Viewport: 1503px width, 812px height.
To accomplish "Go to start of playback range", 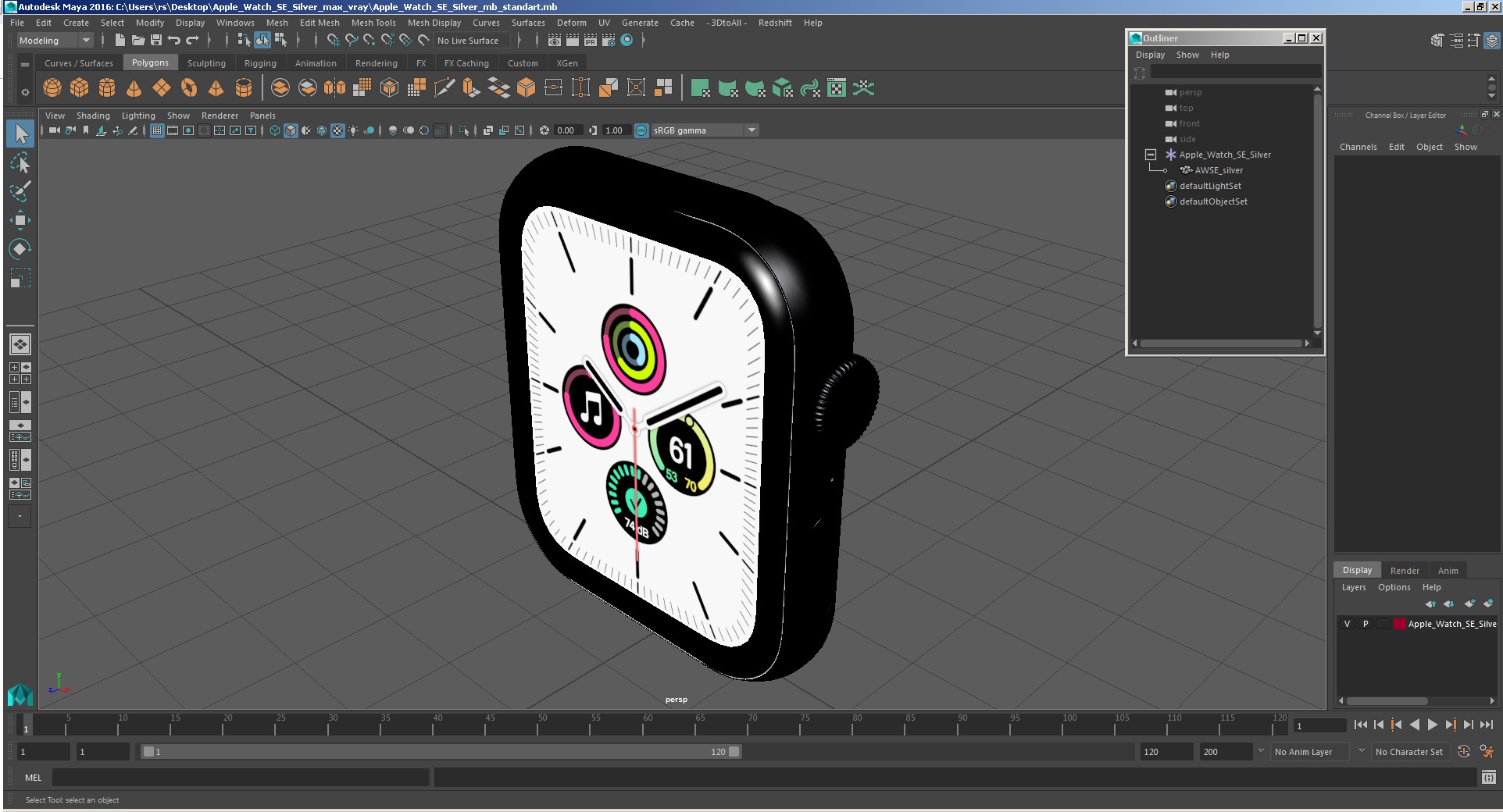I will tap(1360, 725).
